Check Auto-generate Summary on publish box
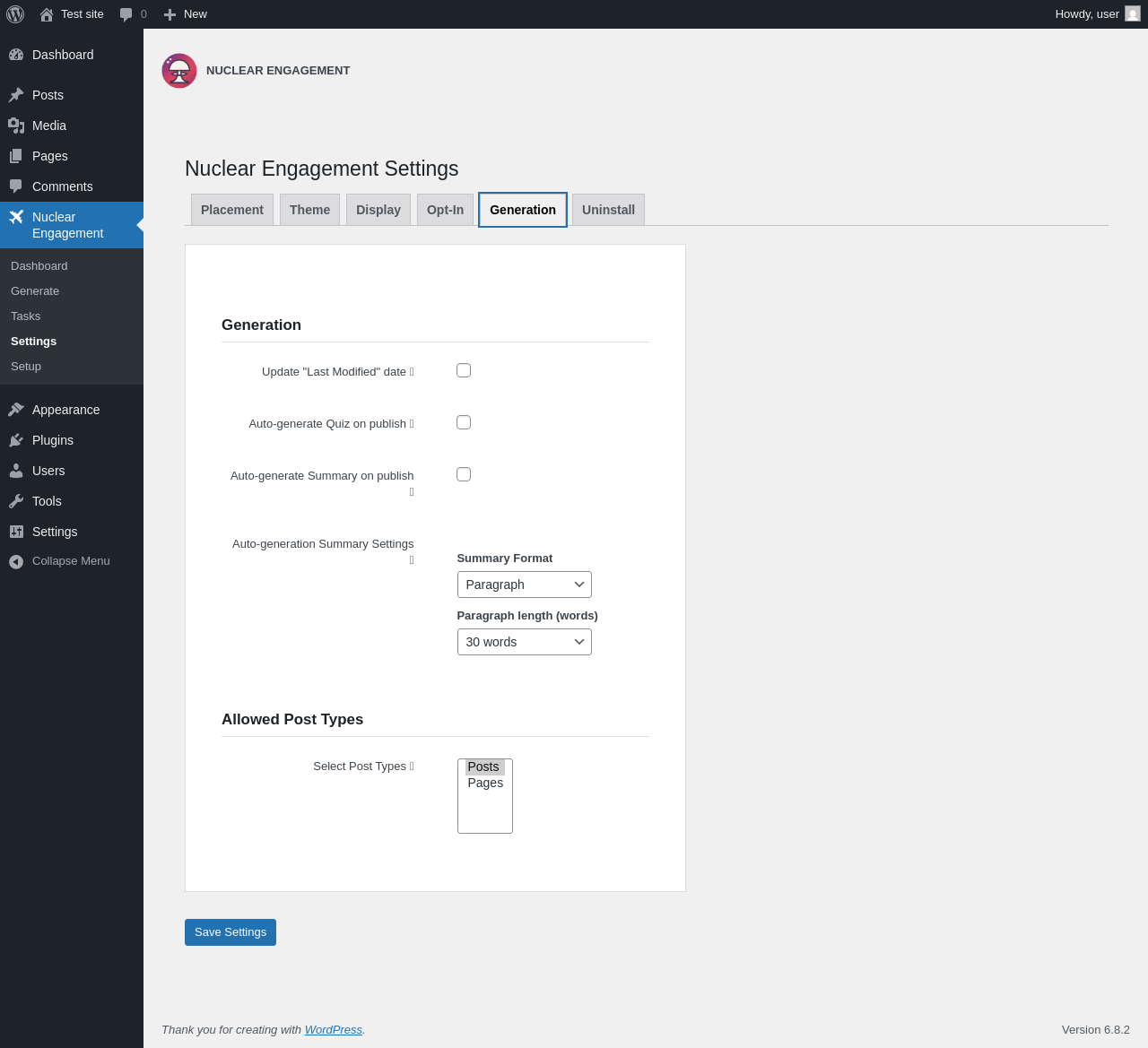Screen dimensions: 1148x1048 coord(464,474)
